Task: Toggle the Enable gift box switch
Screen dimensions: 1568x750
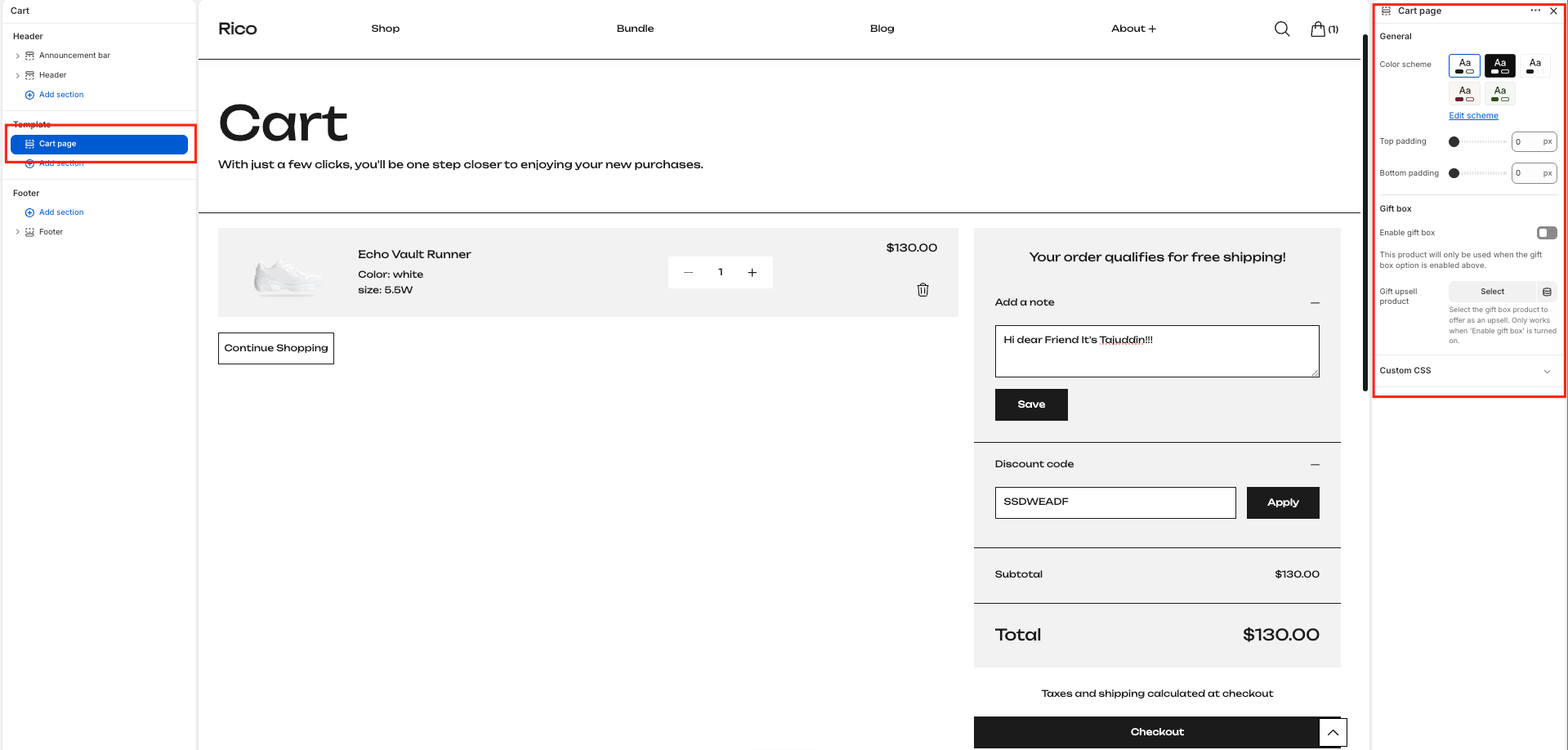Action: click(1547, 233)
